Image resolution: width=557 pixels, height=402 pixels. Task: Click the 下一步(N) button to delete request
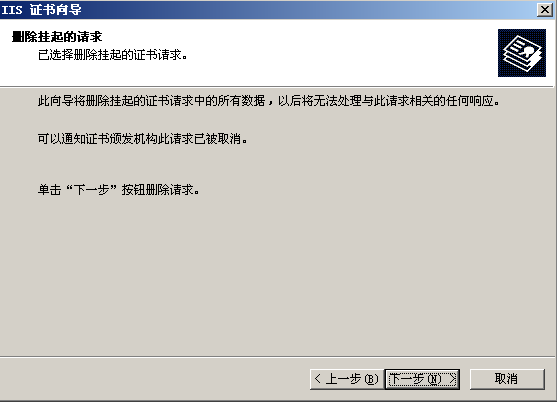click(x=422, y=379)
